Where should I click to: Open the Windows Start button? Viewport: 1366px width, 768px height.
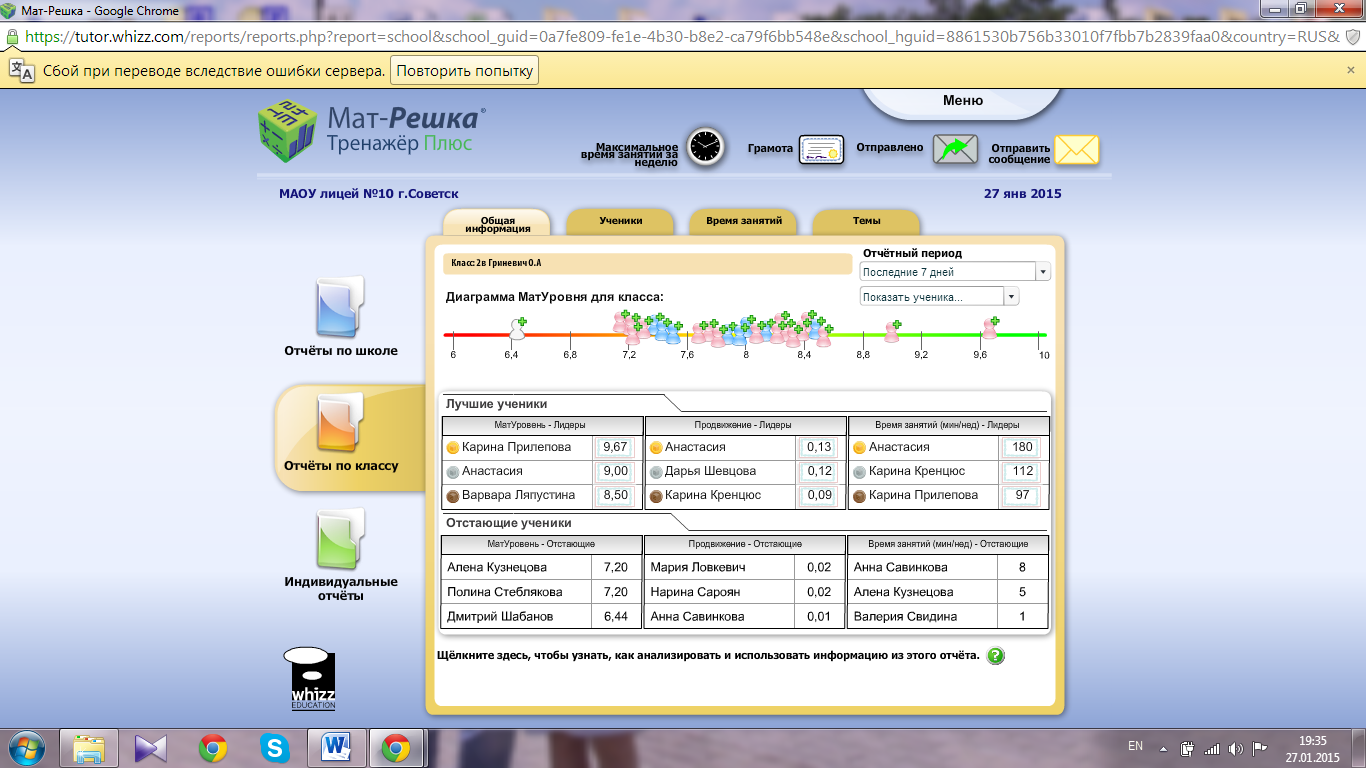(27, 747)
